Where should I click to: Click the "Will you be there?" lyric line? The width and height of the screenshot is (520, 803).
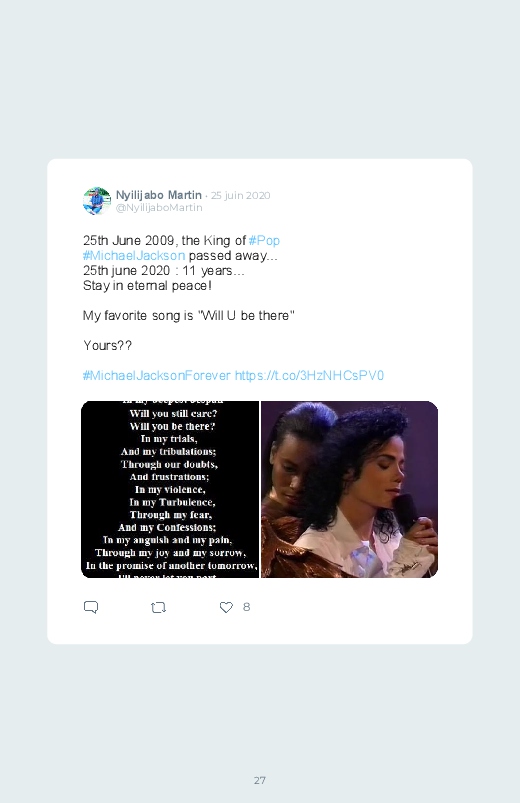pos(172,426)
